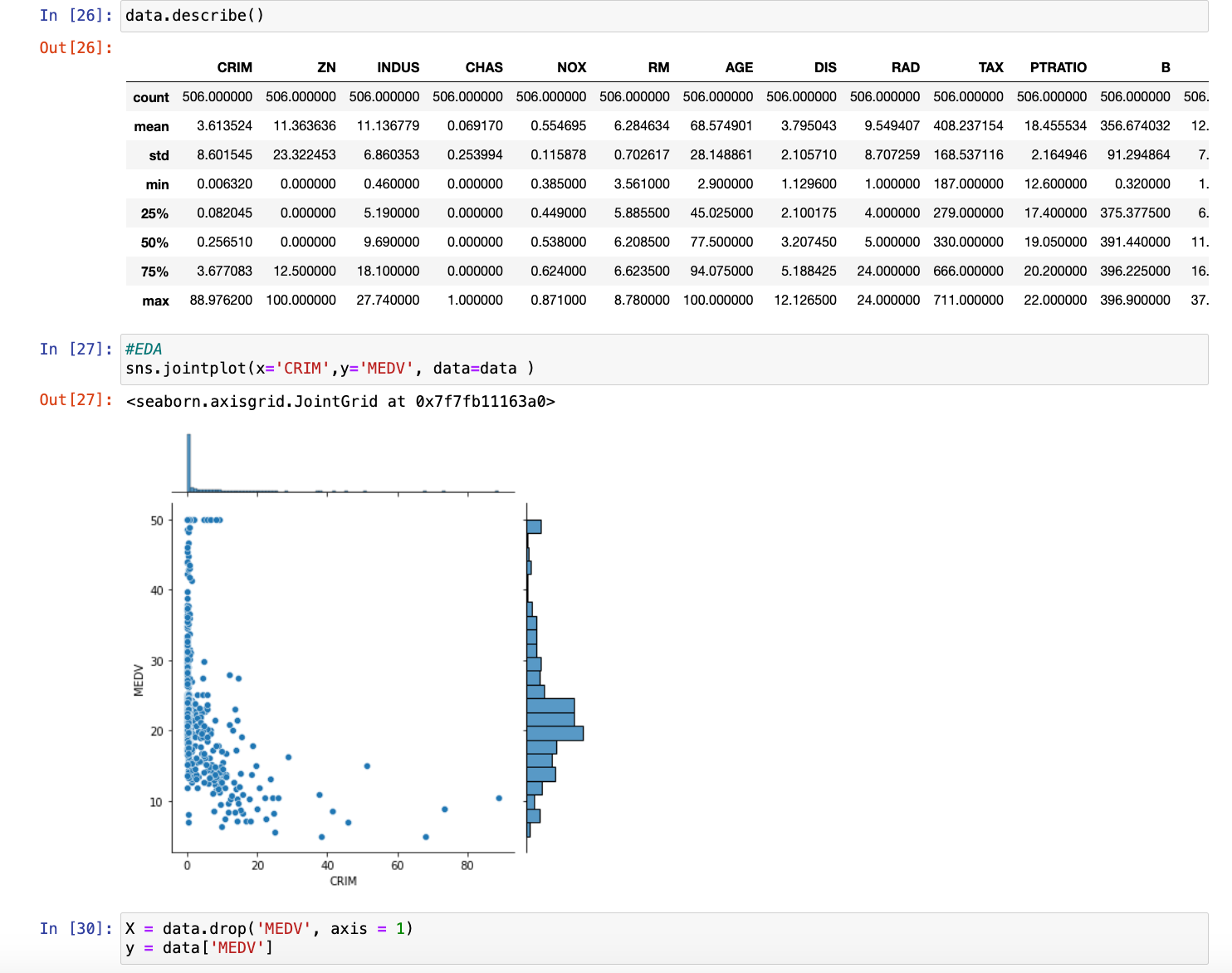Click the Out[26] output prompt
Viewport: 1232px width, 973px height.
coord(76,47)
